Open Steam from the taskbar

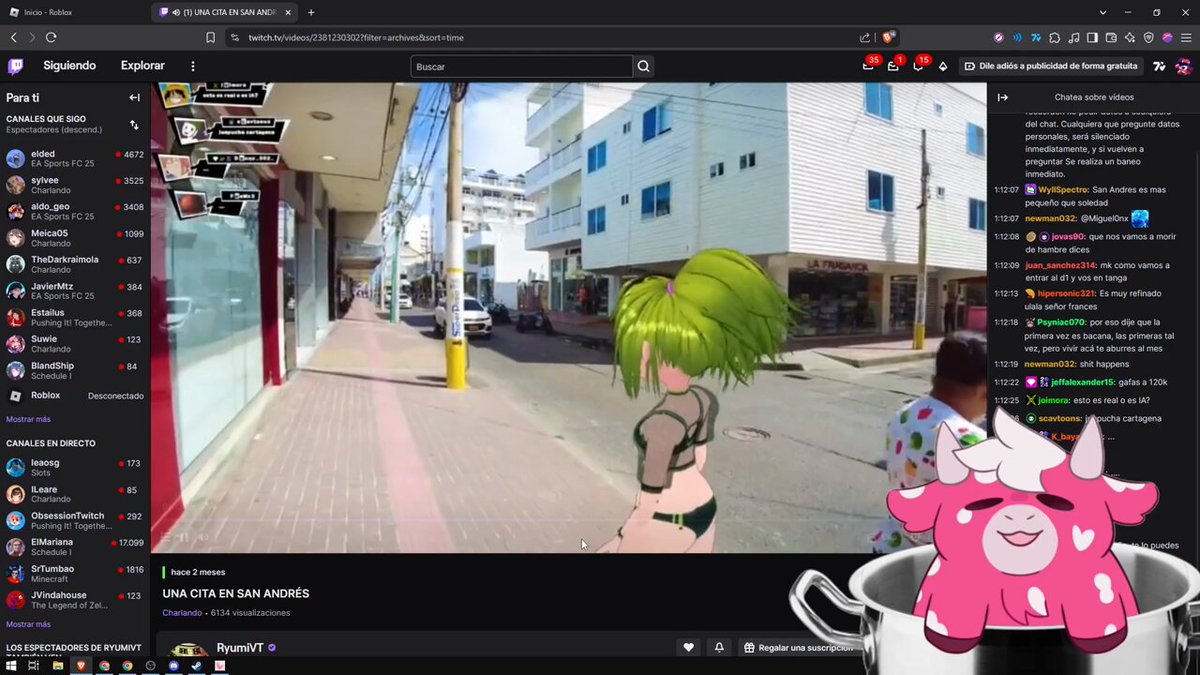198,665
